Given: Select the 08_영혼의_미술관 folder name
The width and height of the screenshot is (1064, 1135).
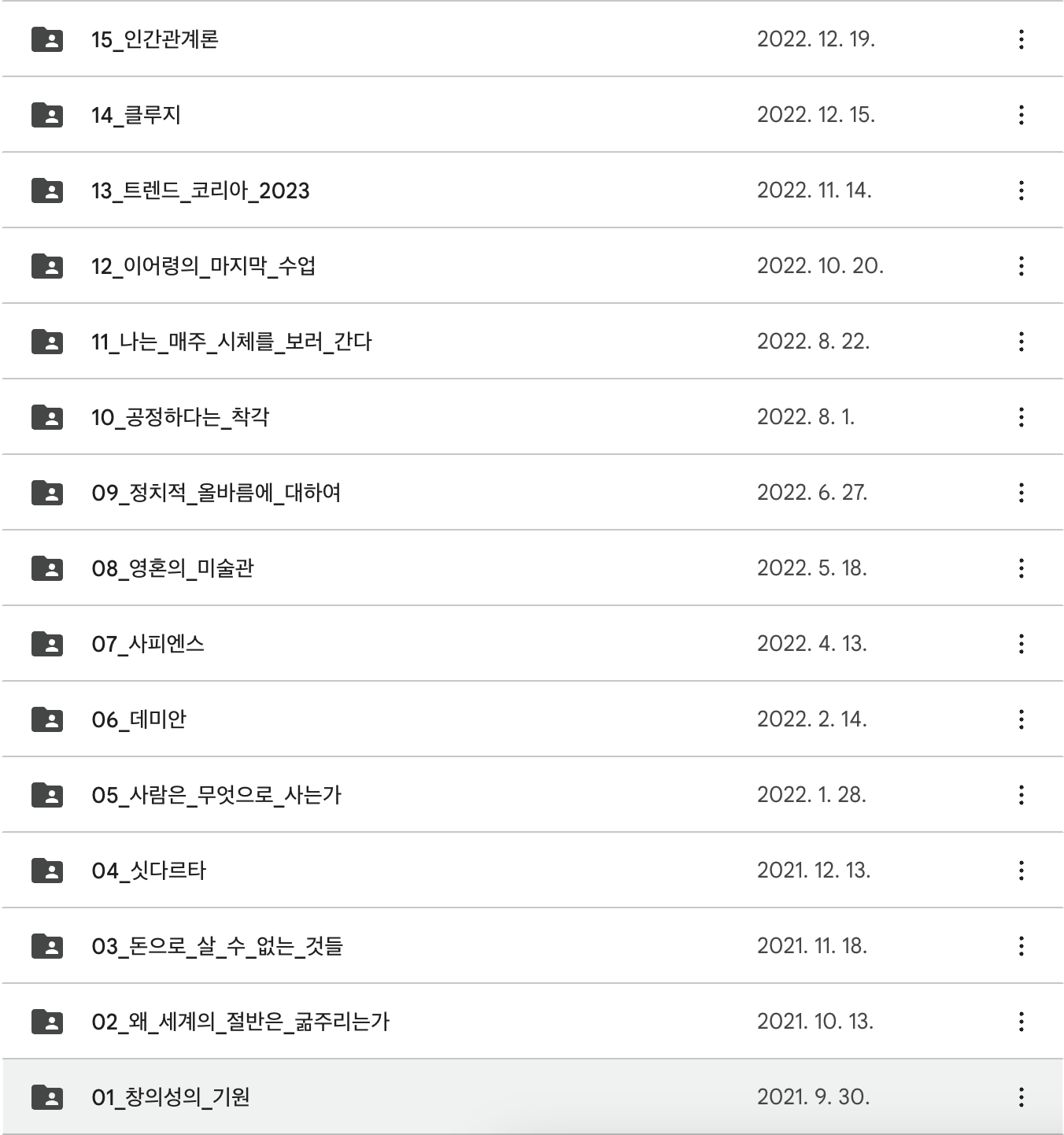Looking at the screenshot, I should click(172, 568).
